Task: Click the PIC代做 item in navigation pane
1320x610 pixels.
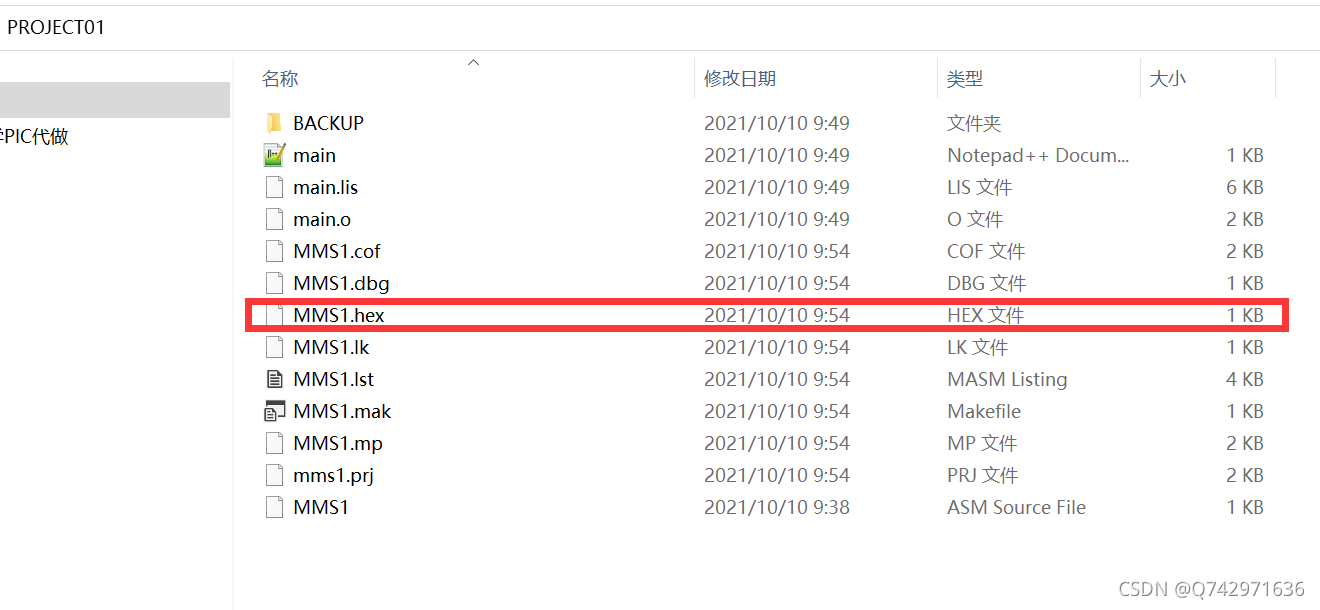Action: 35,137
